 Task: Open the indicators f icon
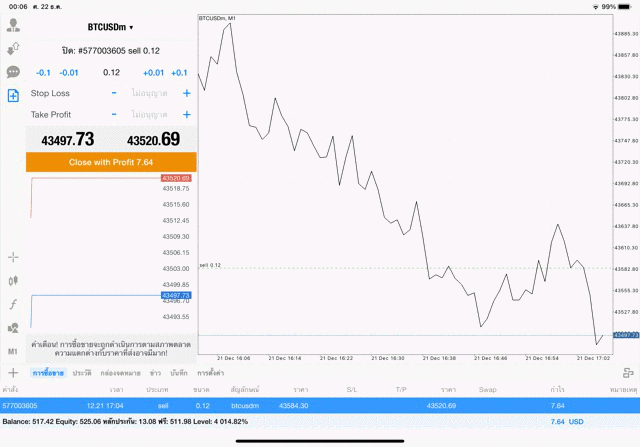(13, 304)
